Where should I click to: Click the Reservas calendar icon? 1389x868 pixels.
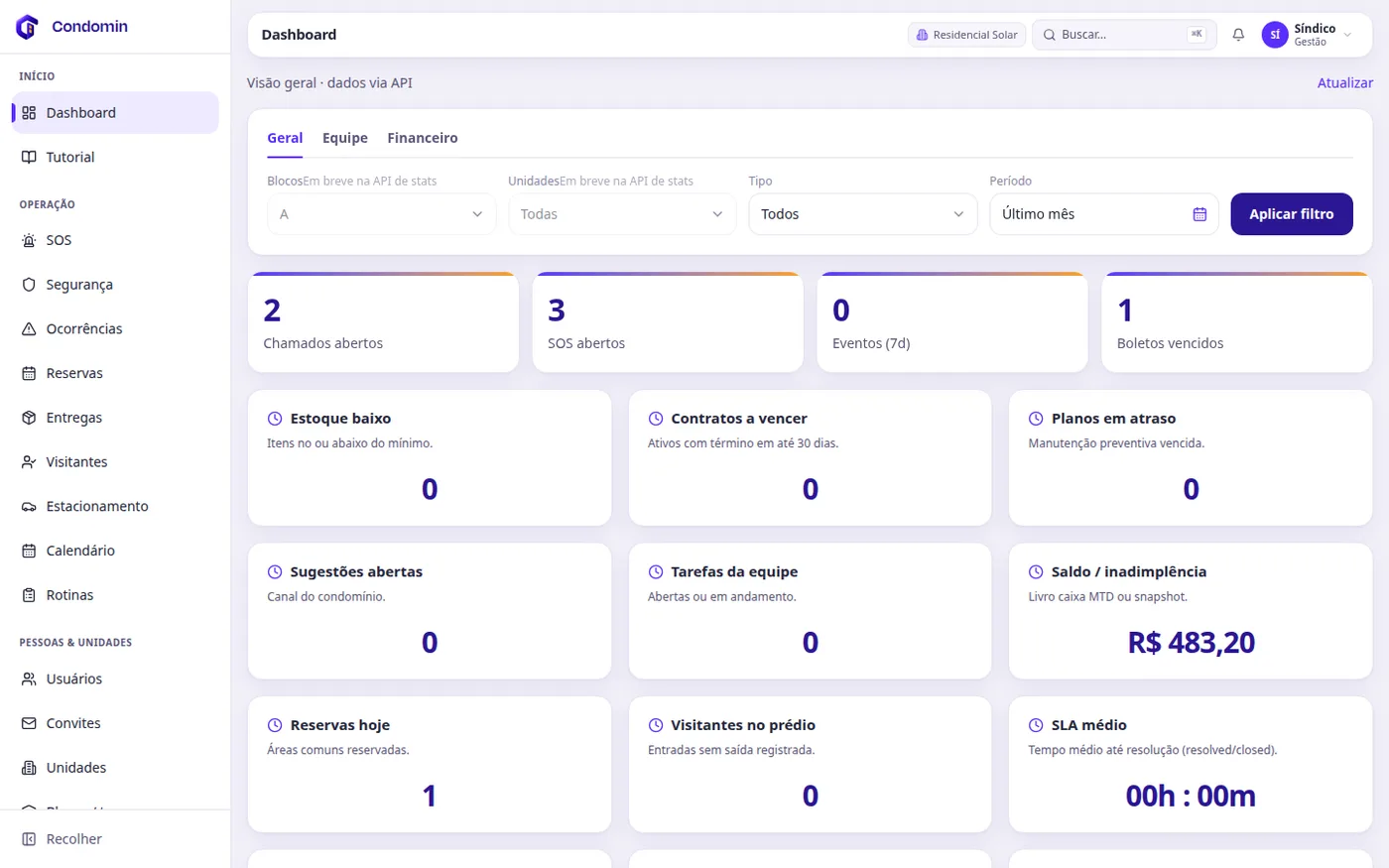click(x=29, y=373)
